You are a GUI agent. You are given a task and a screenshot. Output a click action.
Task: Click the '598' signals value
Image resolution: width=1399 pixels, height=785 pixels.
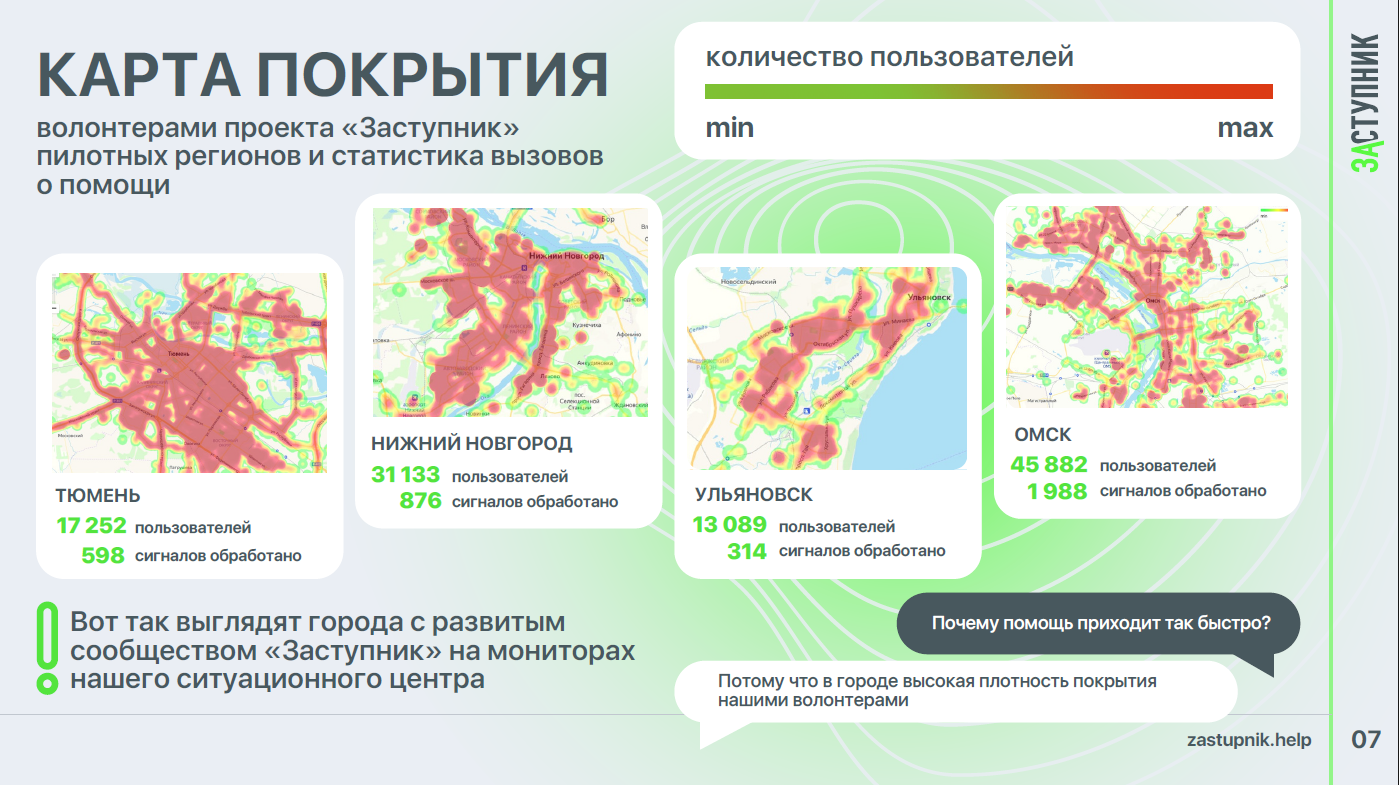(103, 555)
